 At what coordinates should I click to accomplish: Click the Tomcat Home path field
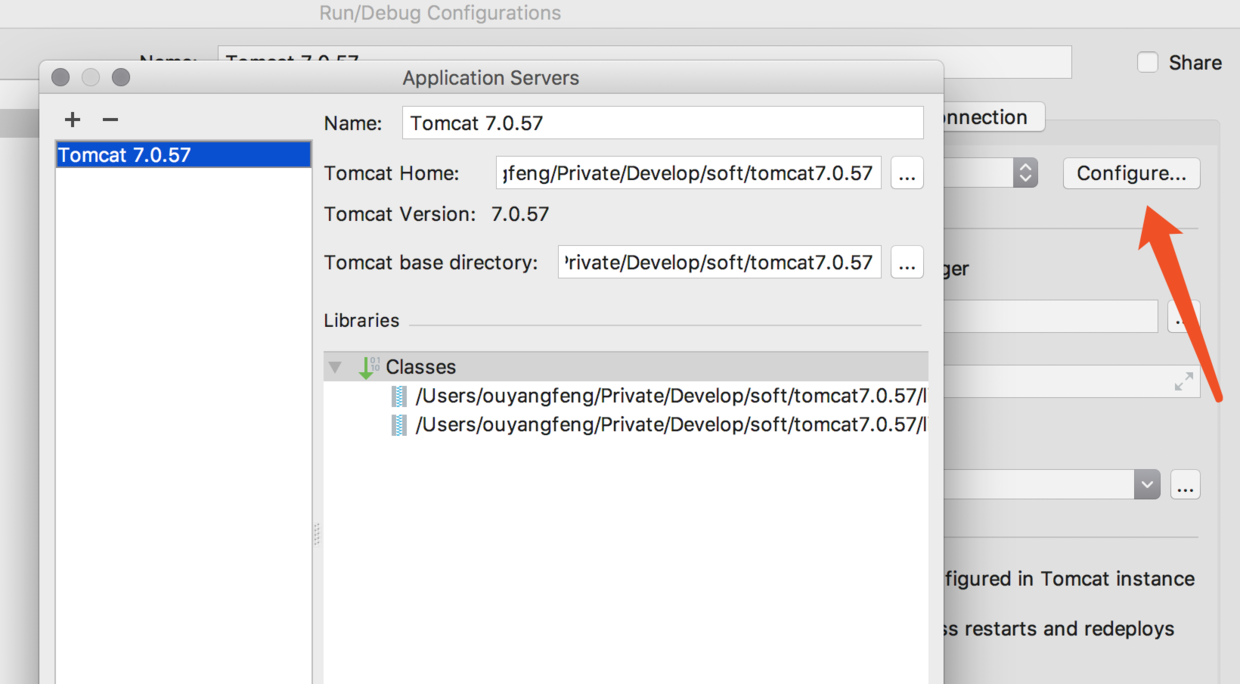[688, 173]
